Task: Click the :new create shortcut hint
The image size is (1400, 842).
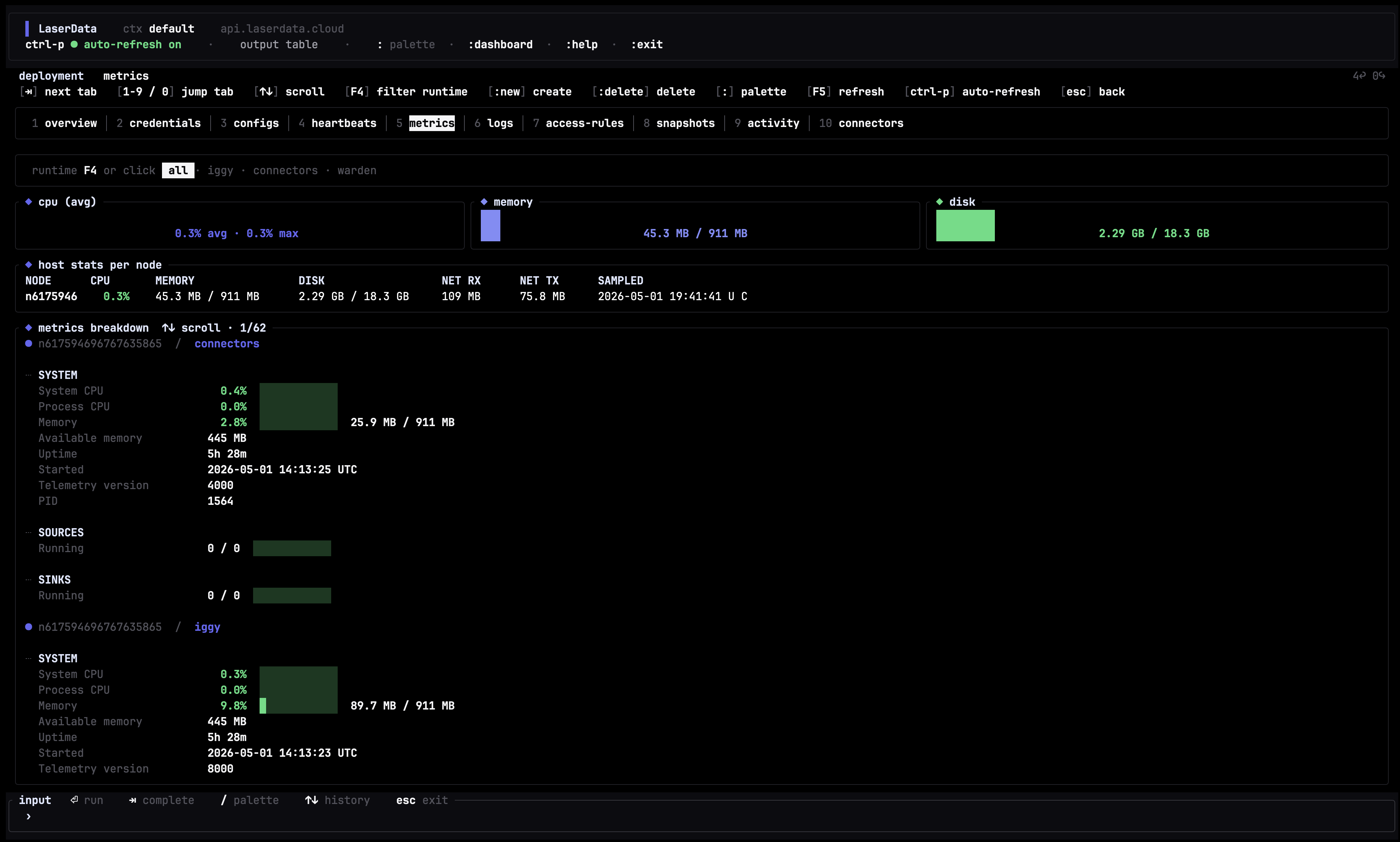Action: pos(530,91)
